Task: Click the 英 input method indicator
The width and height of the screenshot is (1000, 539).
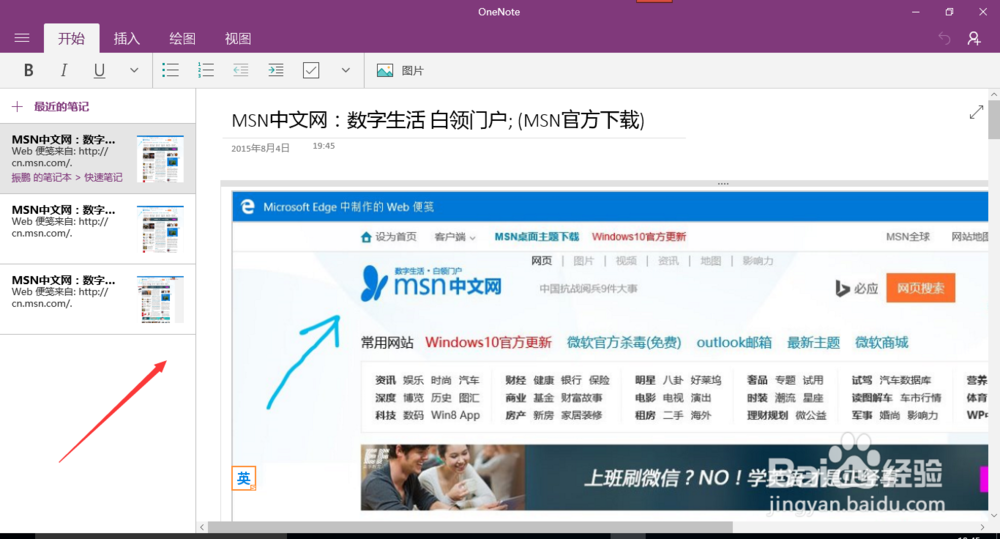Action: [244, 478]
